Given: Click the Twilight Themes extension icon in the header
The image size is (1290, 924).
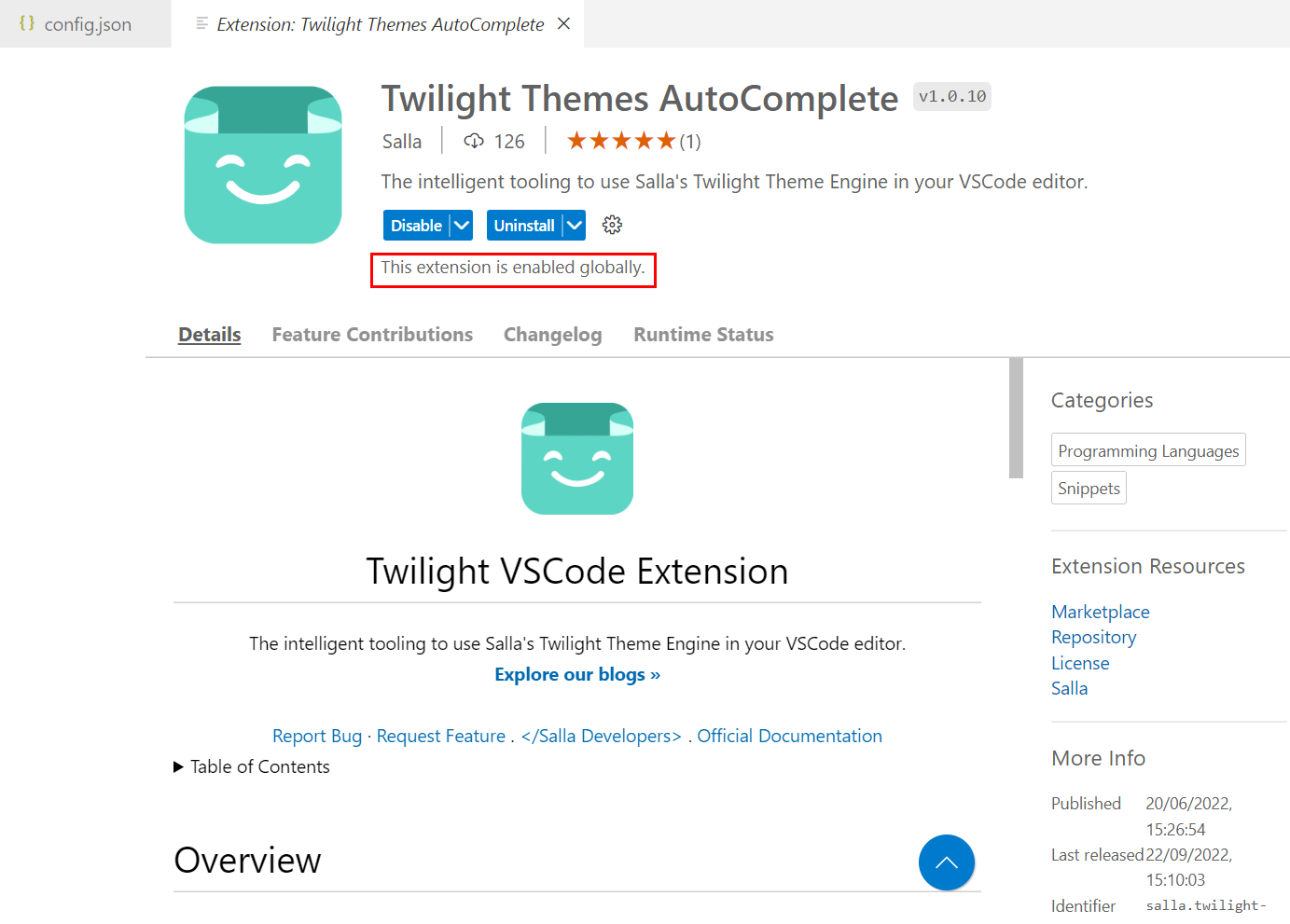Looking at the screenshot, I should point(263,164).
